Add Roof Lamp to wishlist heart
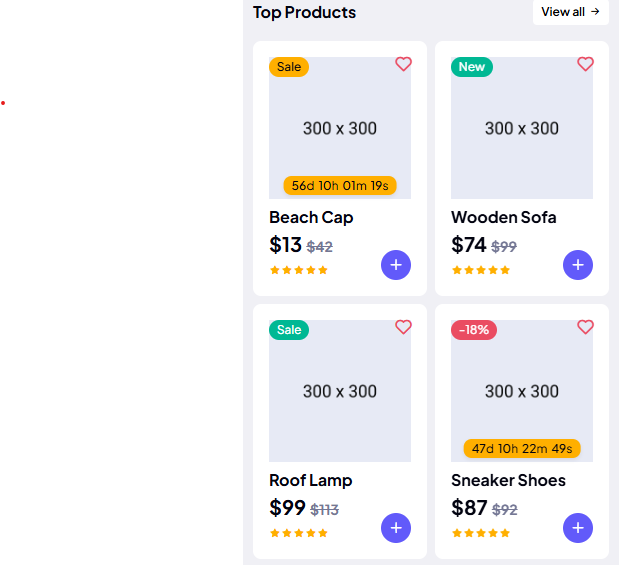Viewport: 619px width, 565px height. (x=403, y=327)
